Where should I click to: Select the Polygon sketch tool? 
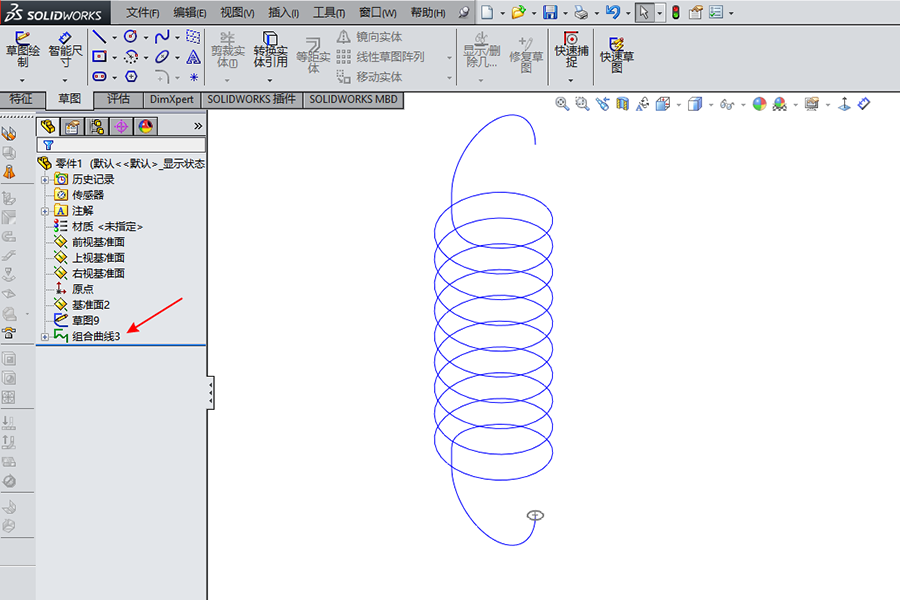click(x=131, y=76)
